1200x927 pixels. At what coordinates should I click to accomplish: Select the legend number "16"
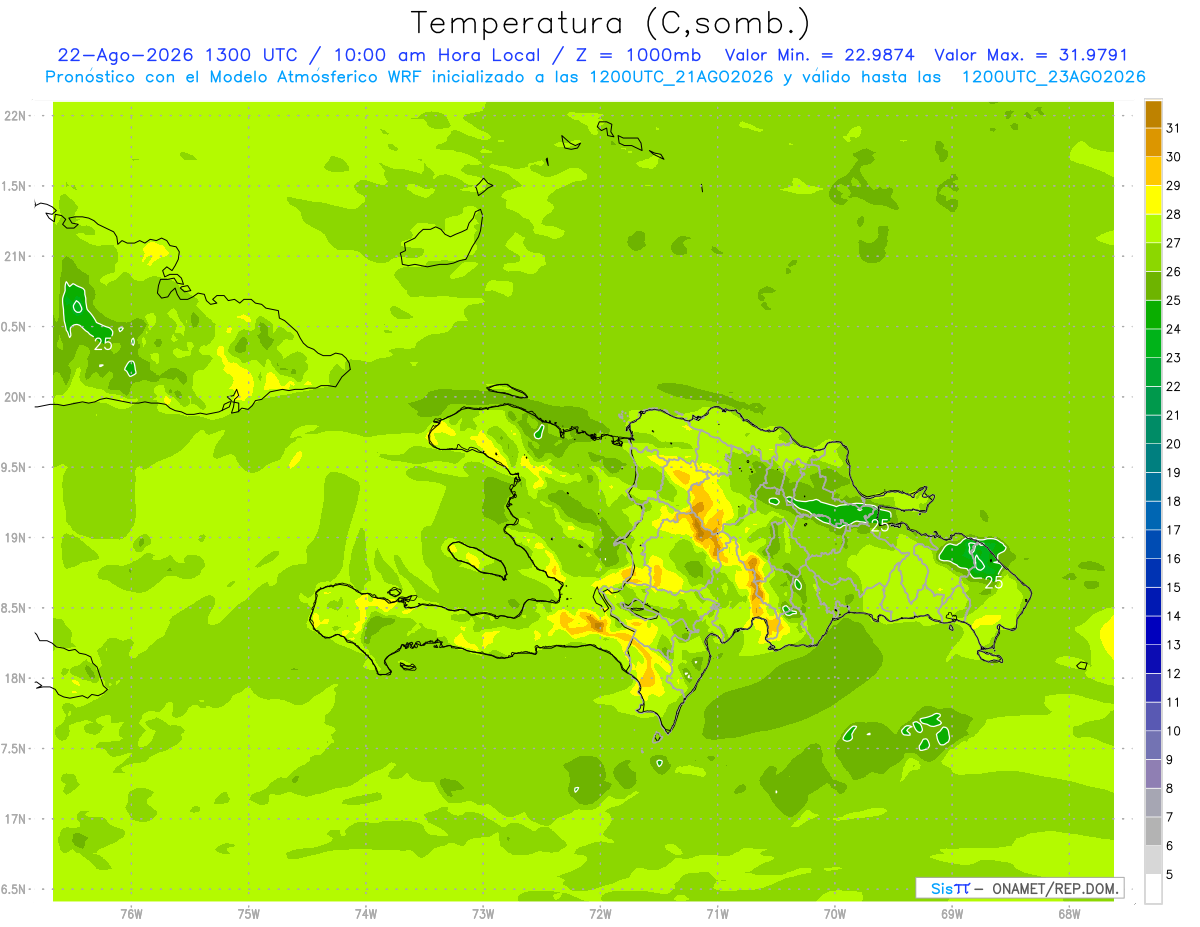coord(1173,559)
